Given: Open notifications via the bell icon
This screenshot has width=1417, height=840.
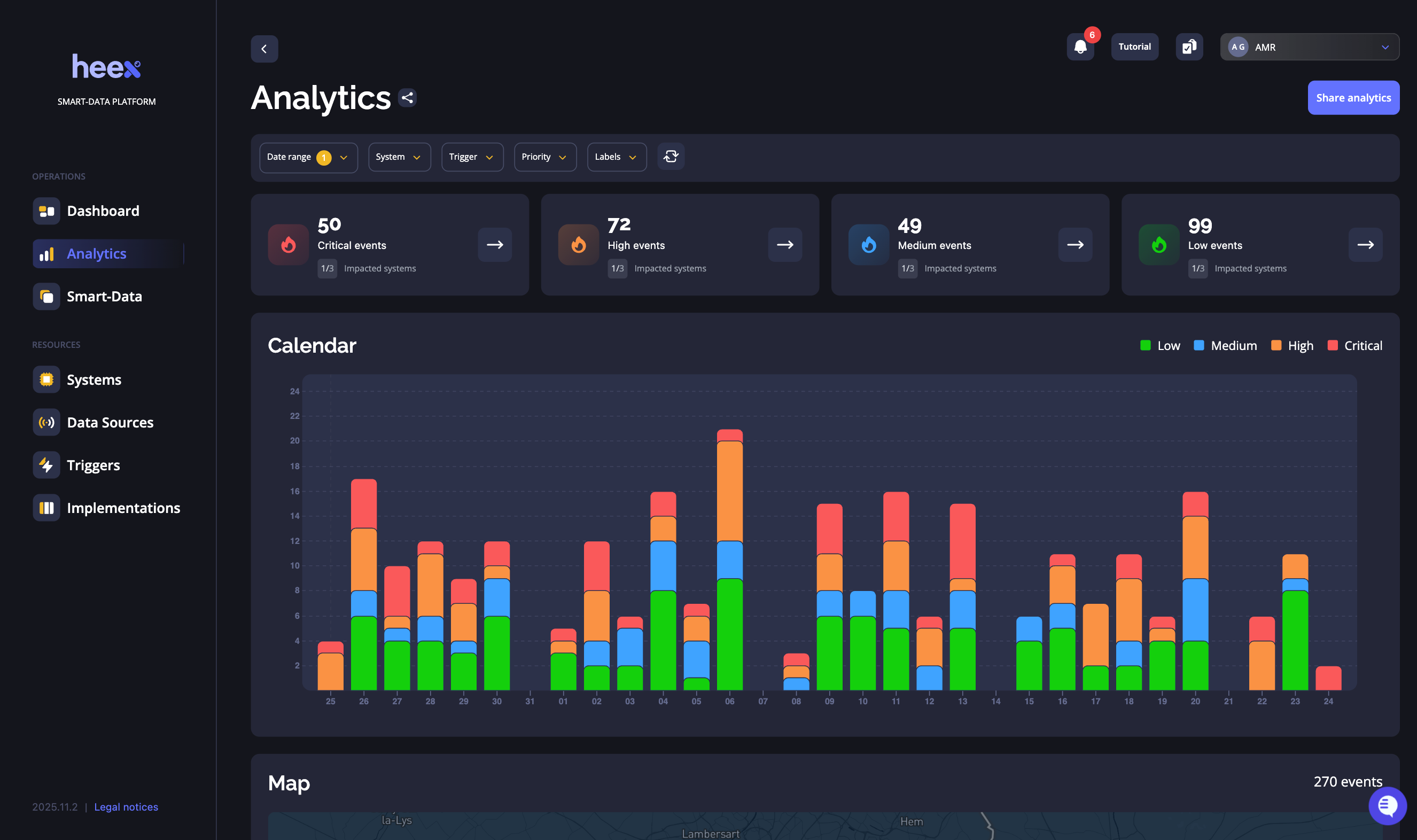Looking at the screenshot, I should (1080, 47).
